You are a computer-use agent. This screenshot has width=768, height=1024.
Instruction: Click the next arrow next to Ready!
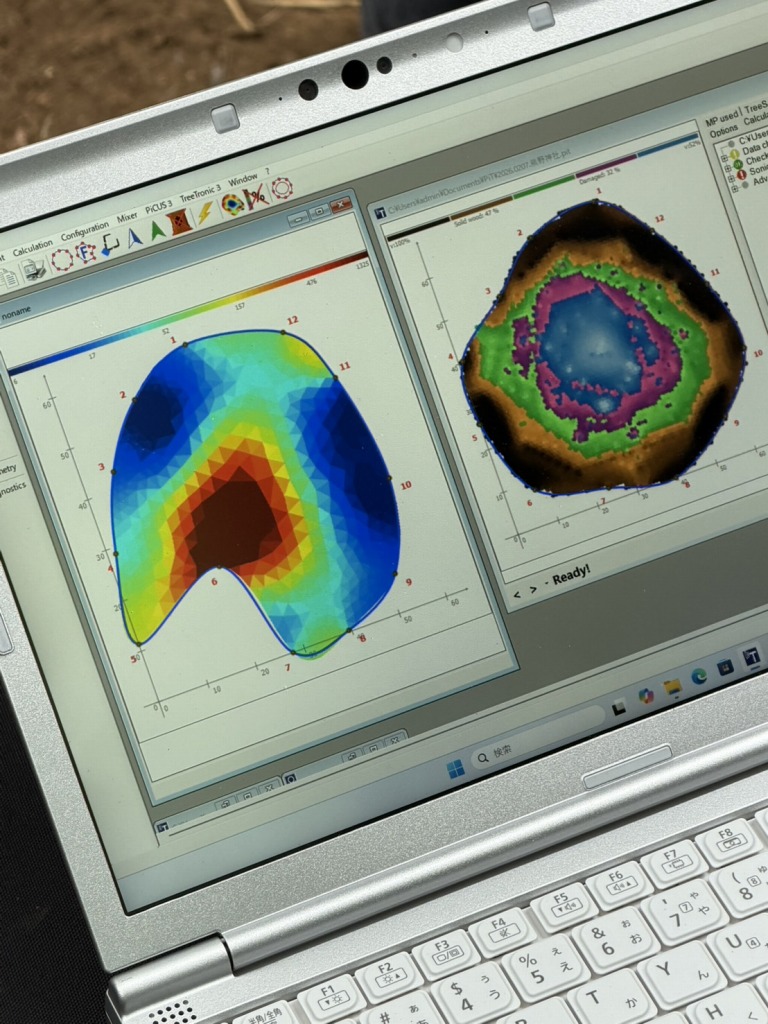534,590
